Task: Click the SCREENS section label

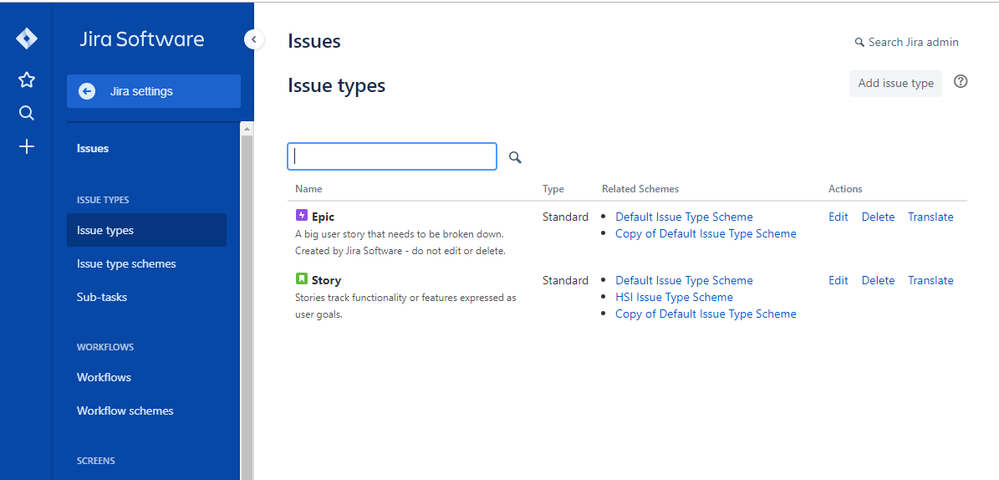Action: [x=96, y=461]
